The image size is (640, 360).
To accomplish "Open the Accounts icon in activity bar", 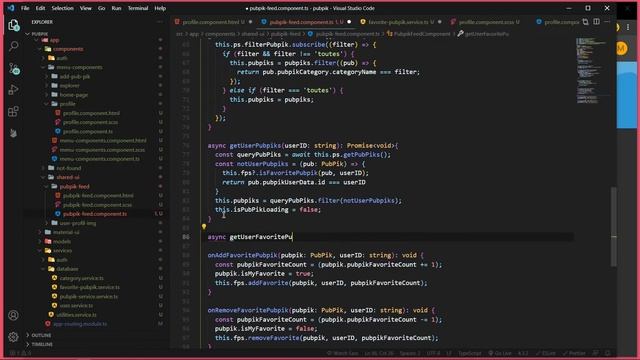I will 13,315.
